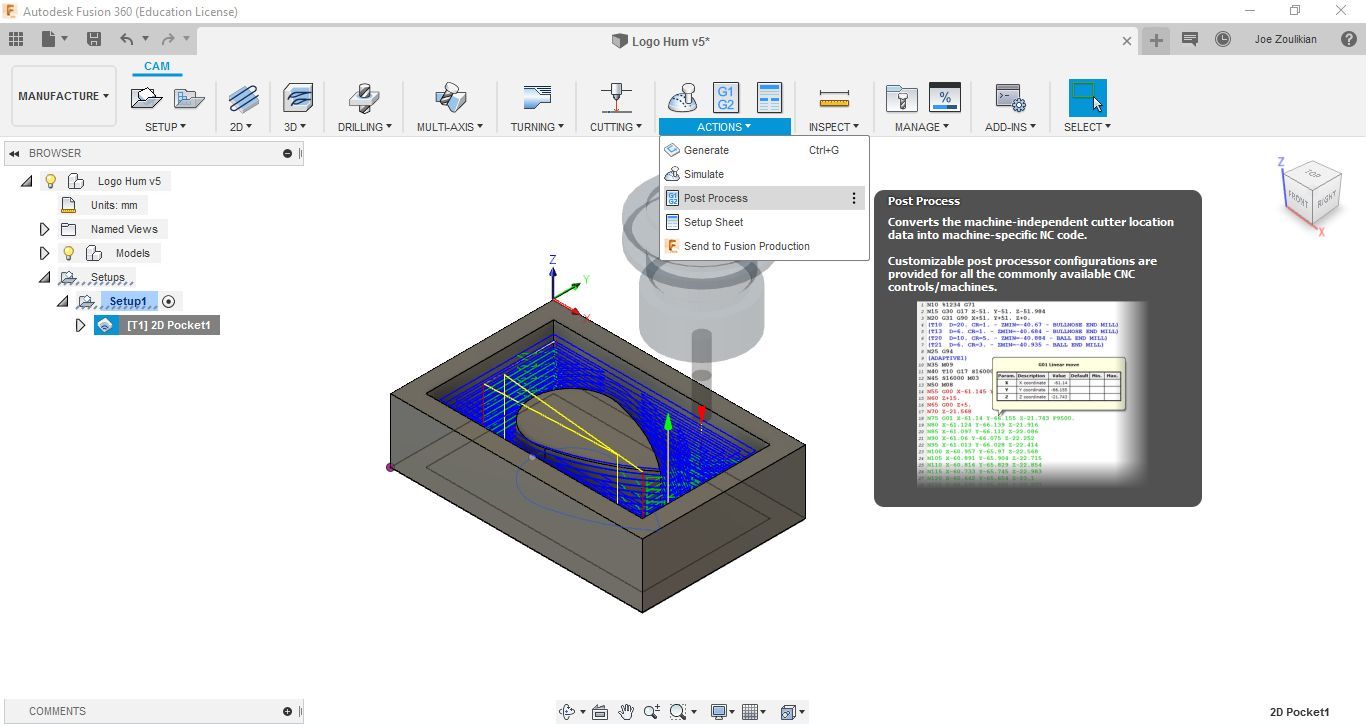Toggle the Setup1 activate radio button
Screen dimensions: 1366x727
click(168, 301)
